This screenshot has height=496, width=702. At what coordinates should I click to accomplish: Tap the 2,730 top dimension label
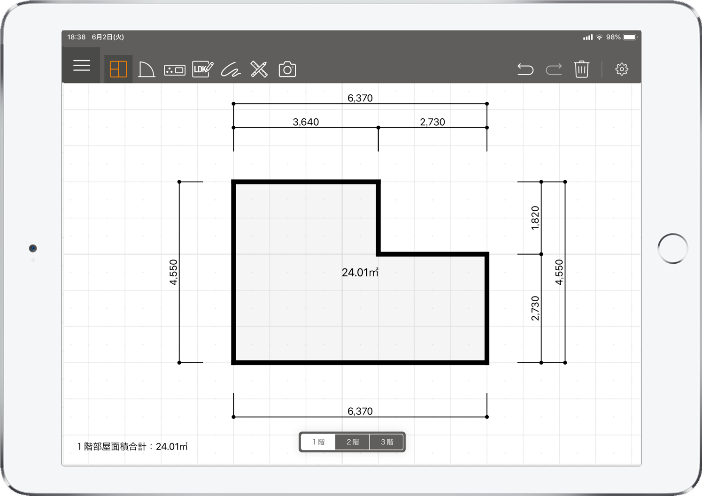pyautogui.click(x=433, y=122)
